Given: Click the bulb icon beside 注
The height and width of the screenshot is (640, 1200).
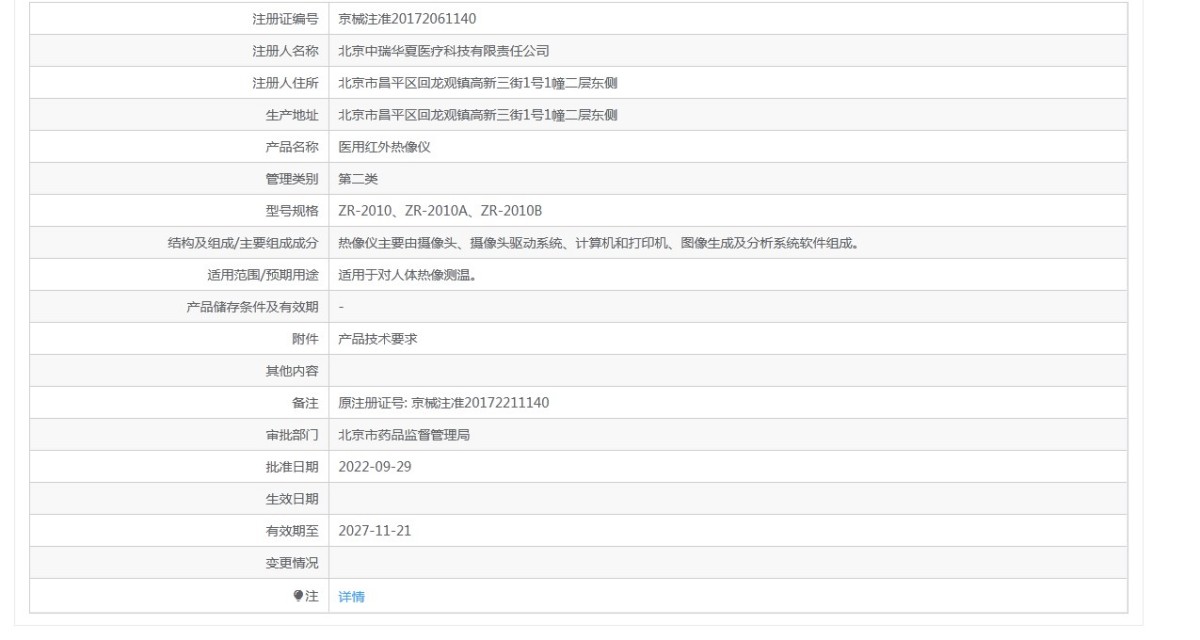Looking at the screenshot, I should click(298, 596).
